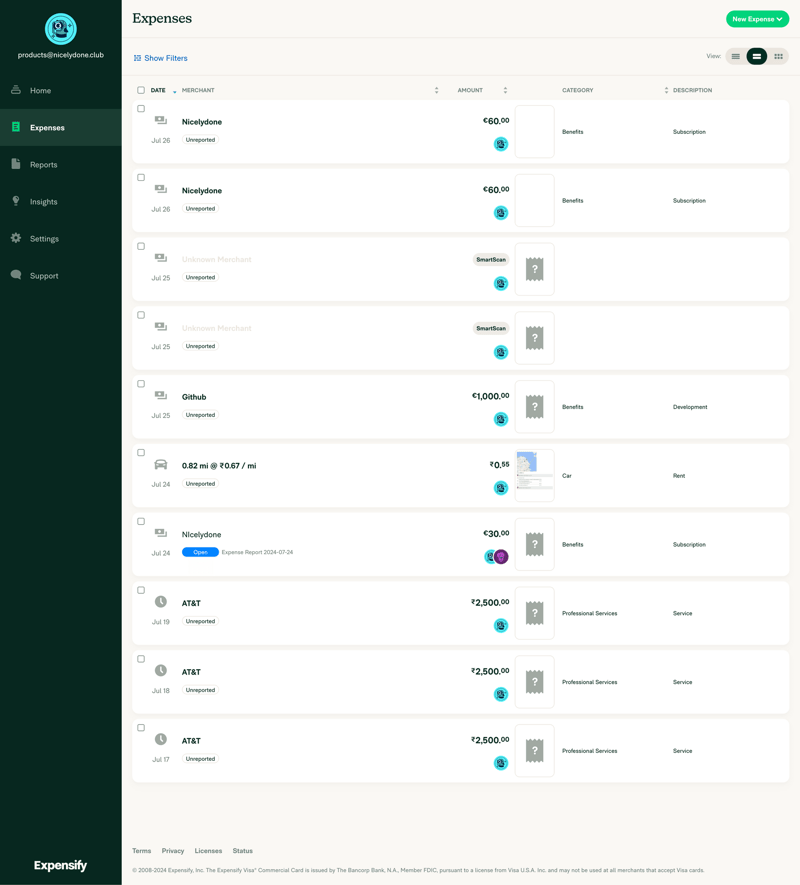Screen dimensions: 800x885
Task: Tick the checkbox on the Jul 24 Nicelydone expense
Action: pyautogui.click(x=141, y=521)
